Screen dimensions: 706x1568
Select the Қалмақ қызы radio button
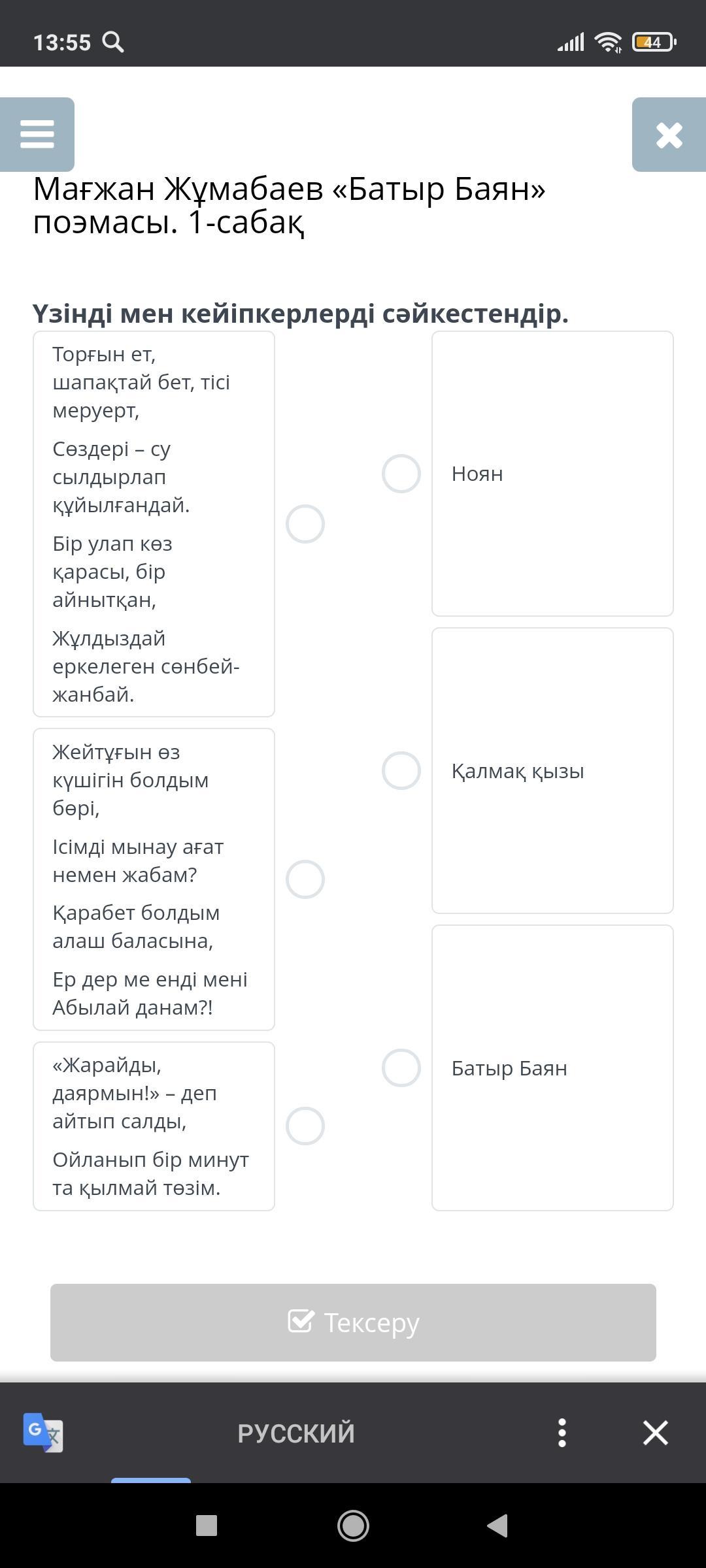click(401, 771)
